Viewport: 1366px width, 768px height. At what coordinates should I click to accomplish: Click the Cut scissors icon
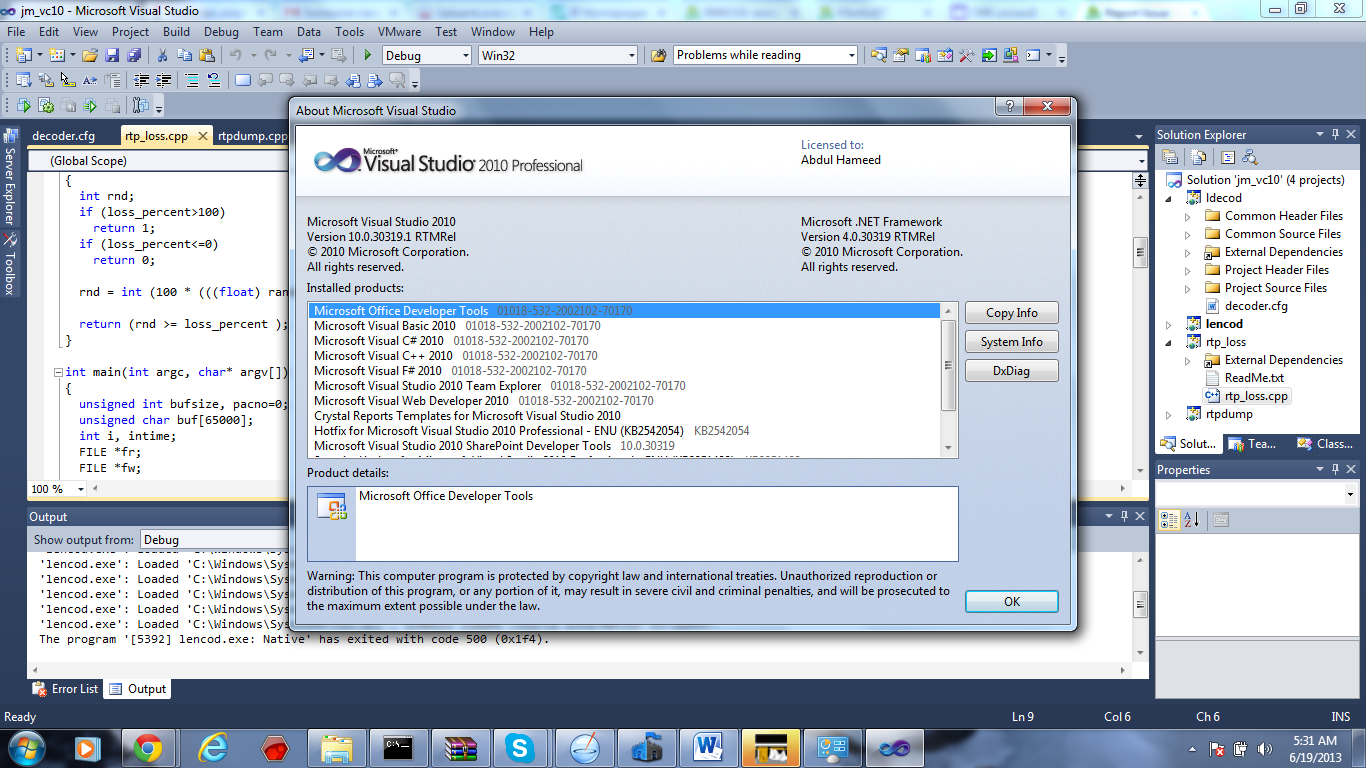click(x=163, y=55)
